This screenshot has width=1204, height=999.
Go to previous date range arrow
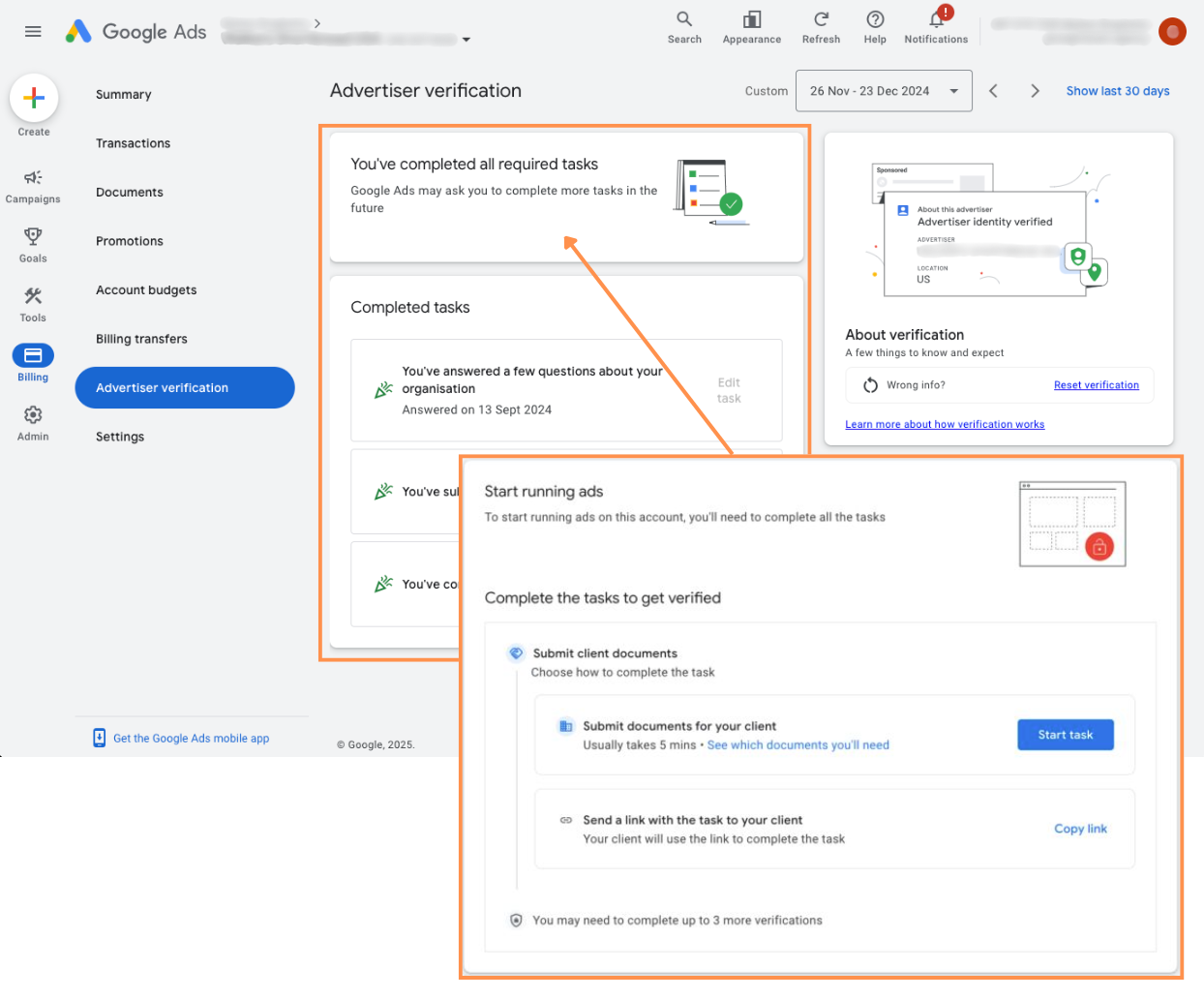(993, 91)
